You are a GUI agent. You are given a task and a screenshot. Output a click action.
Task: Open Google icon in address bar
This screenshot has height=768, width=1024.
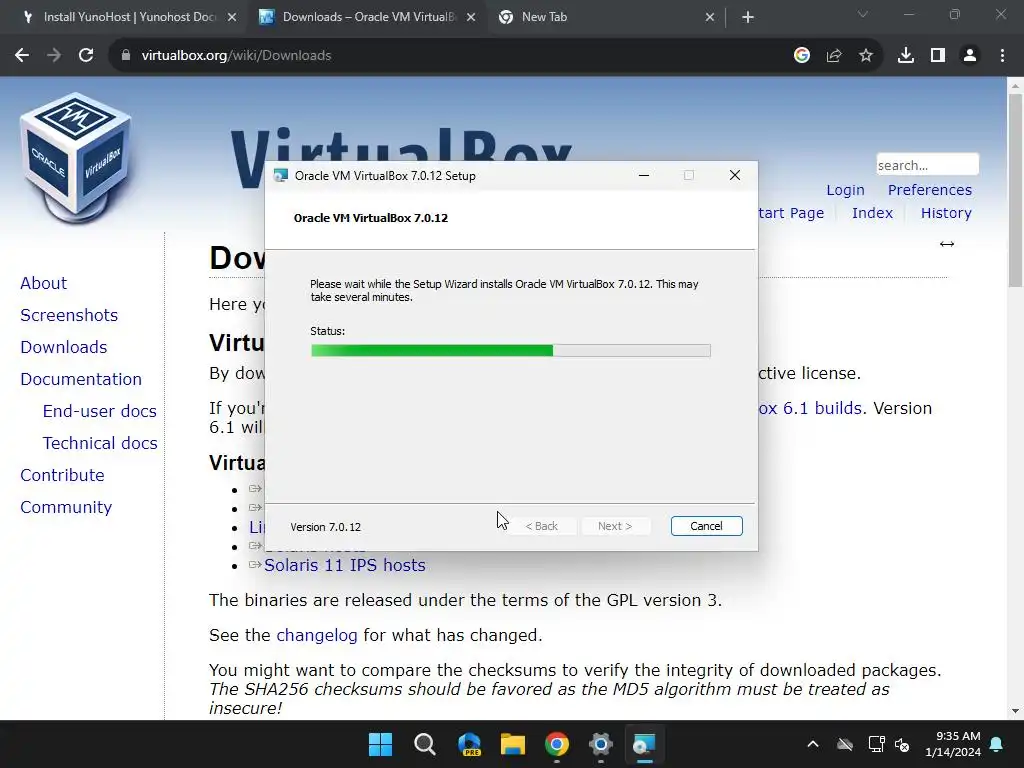802,56
